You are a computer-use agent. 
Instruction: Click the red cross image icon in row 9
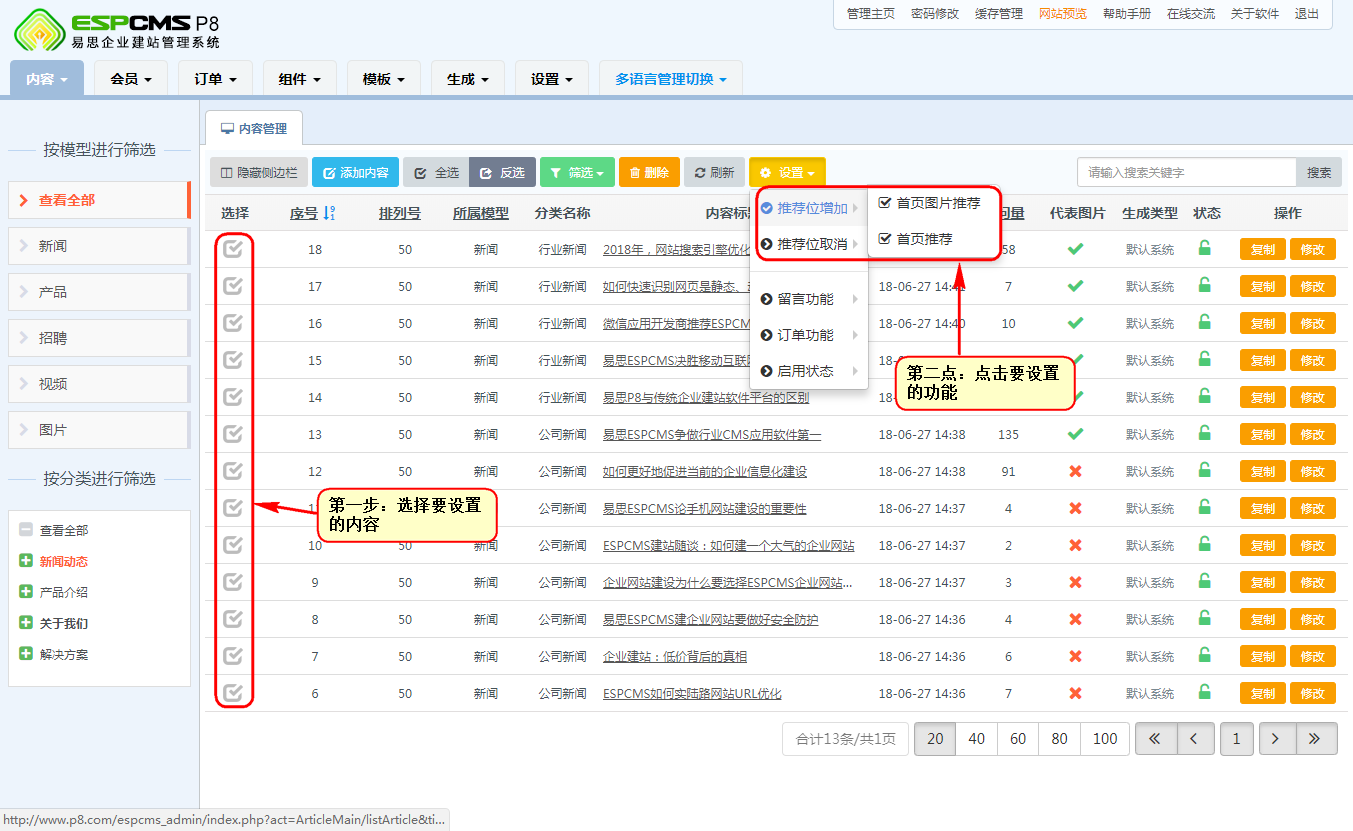click(1076, 582)
